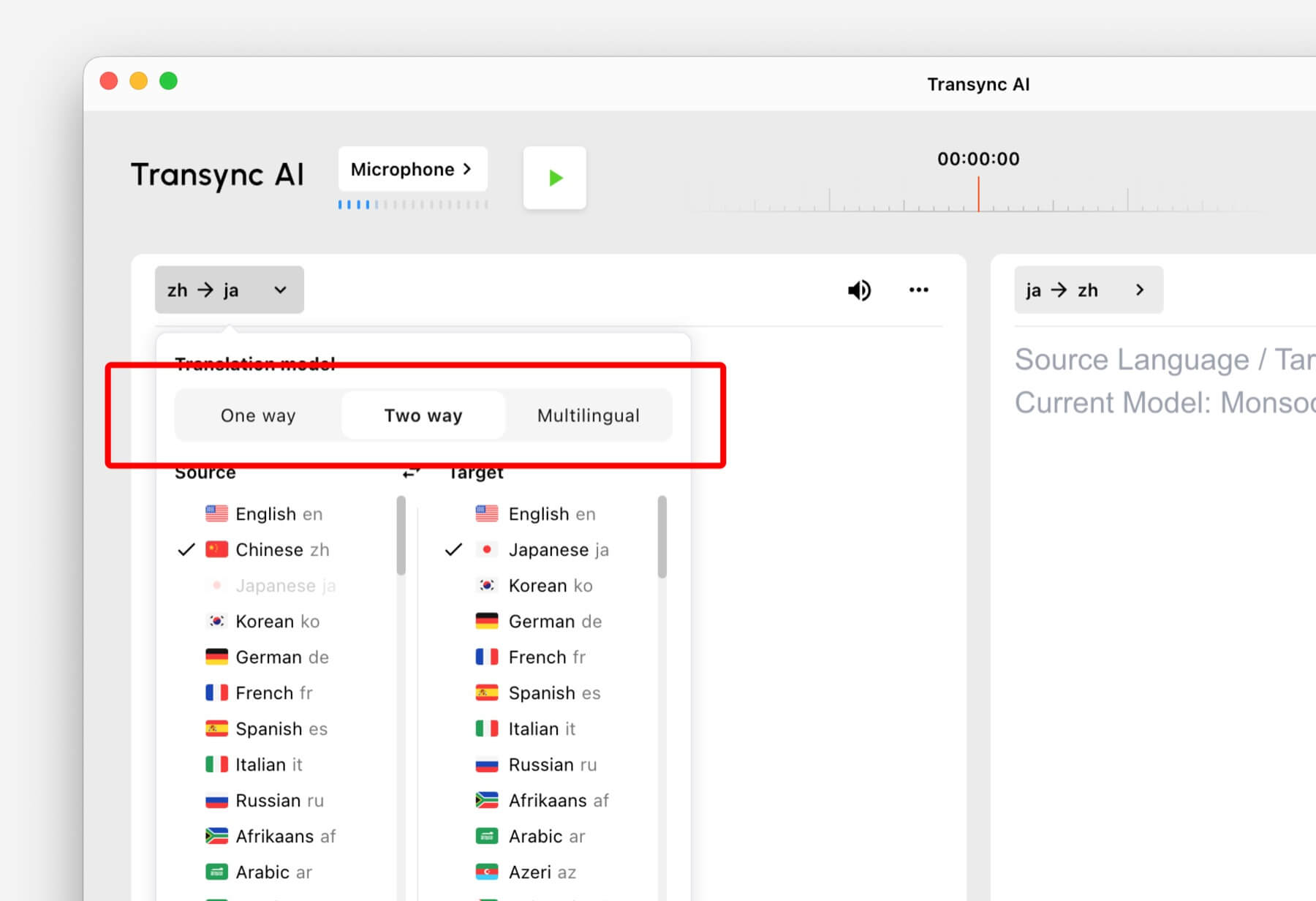Screen dimensions: 1316x901
Task: Select the Multilingual translation mode
Action: (588, 415)
